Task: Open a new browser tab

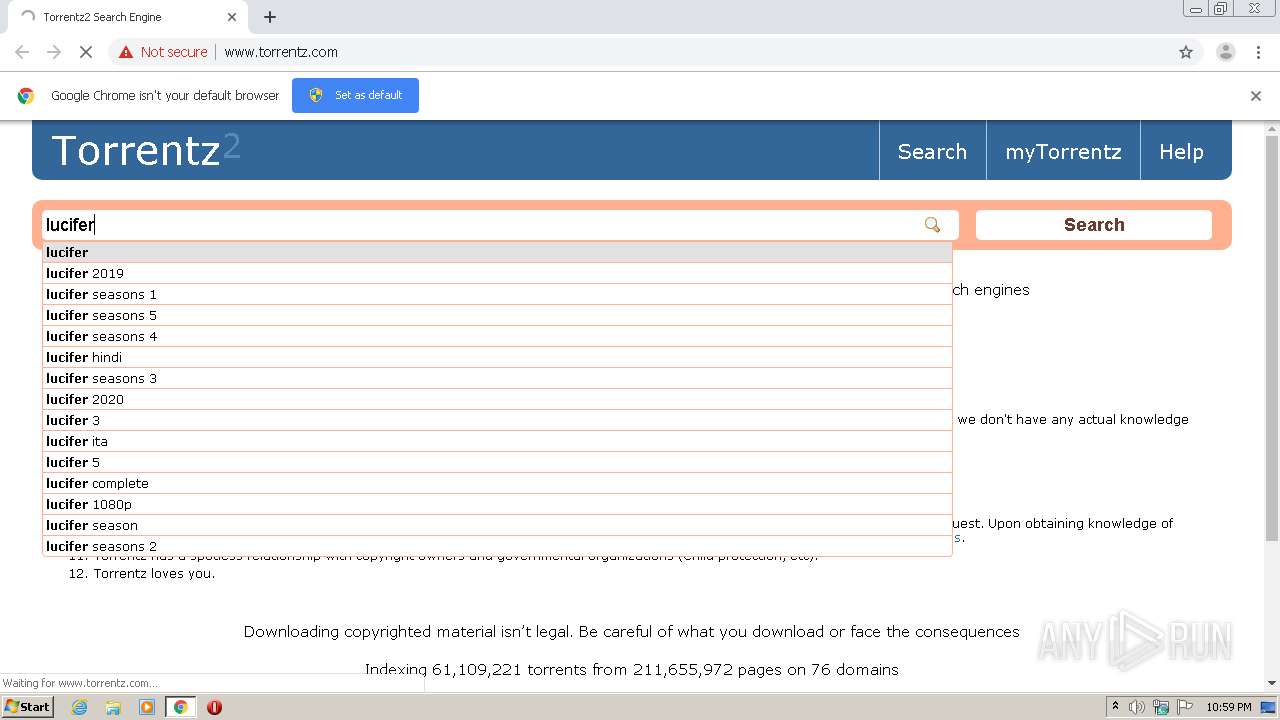Action: [270, 17]
